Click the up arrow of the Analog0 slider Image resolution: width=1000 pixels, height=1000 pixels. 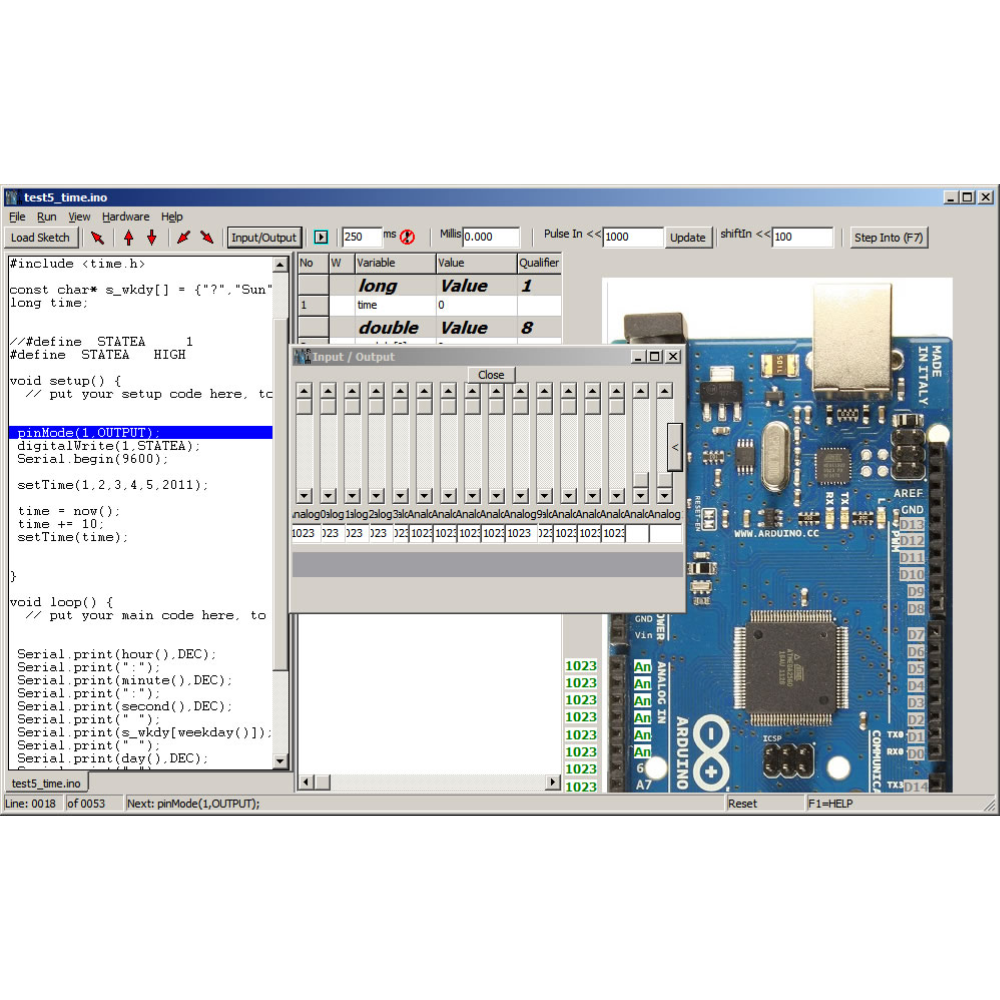pos(304,391)
